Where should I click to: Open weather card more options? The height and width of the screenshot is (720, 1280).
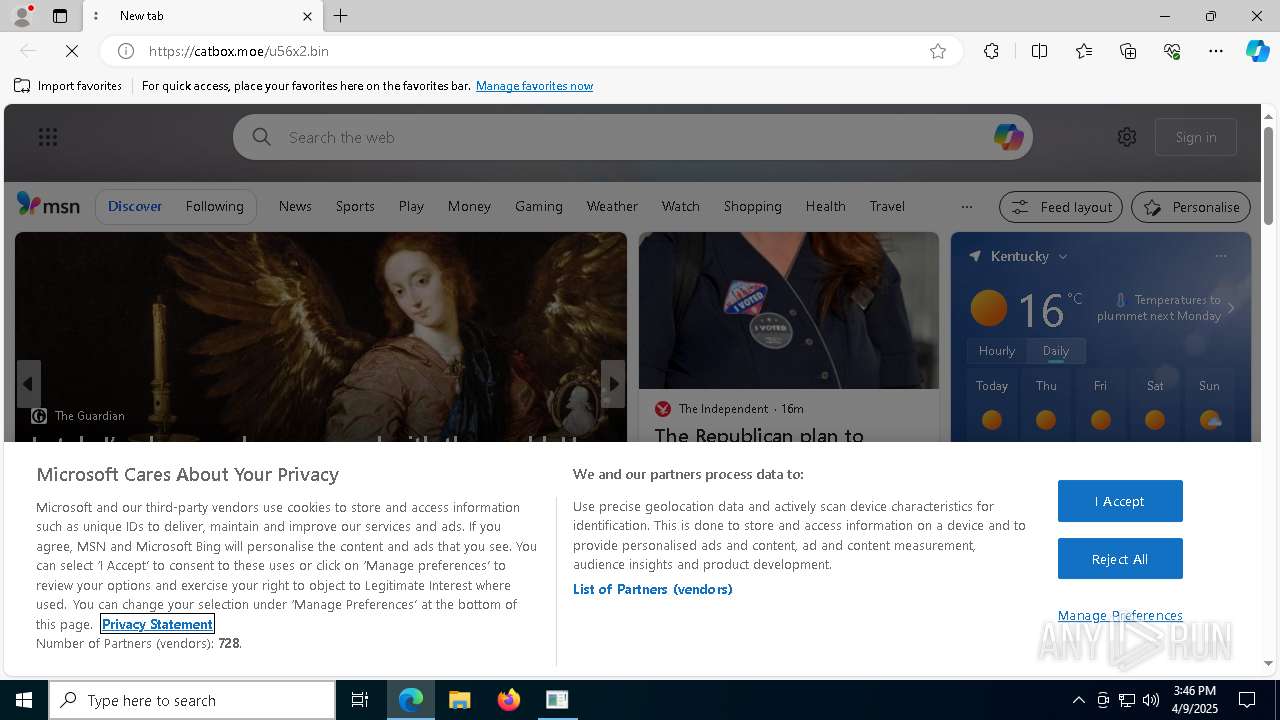point(1221,256)
